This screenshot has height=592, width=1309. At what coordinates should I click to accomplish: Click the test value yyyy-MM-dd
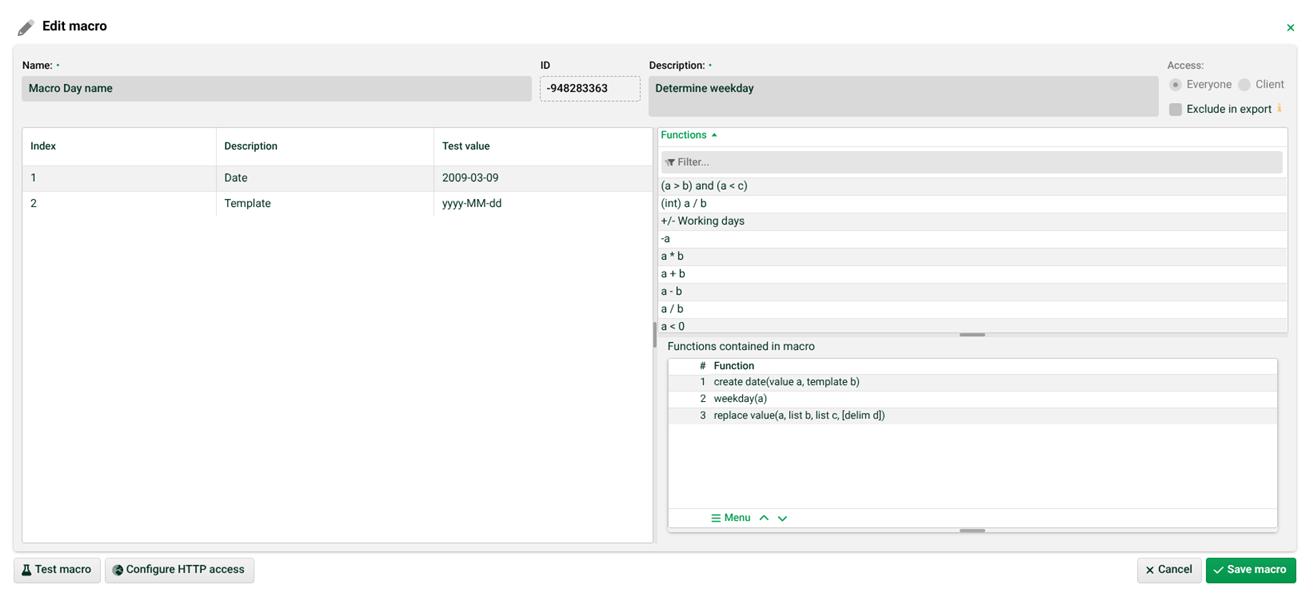[x=543, y=204]
